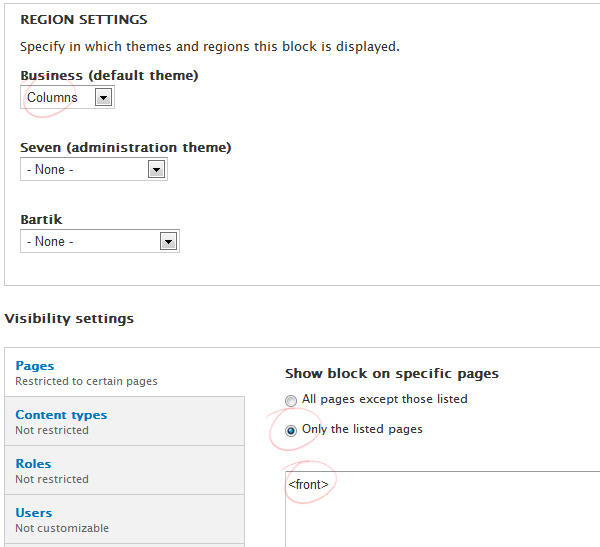Click the Columns select box text
Viewport: 600px width, 547px height.
[x=52, y=97]
